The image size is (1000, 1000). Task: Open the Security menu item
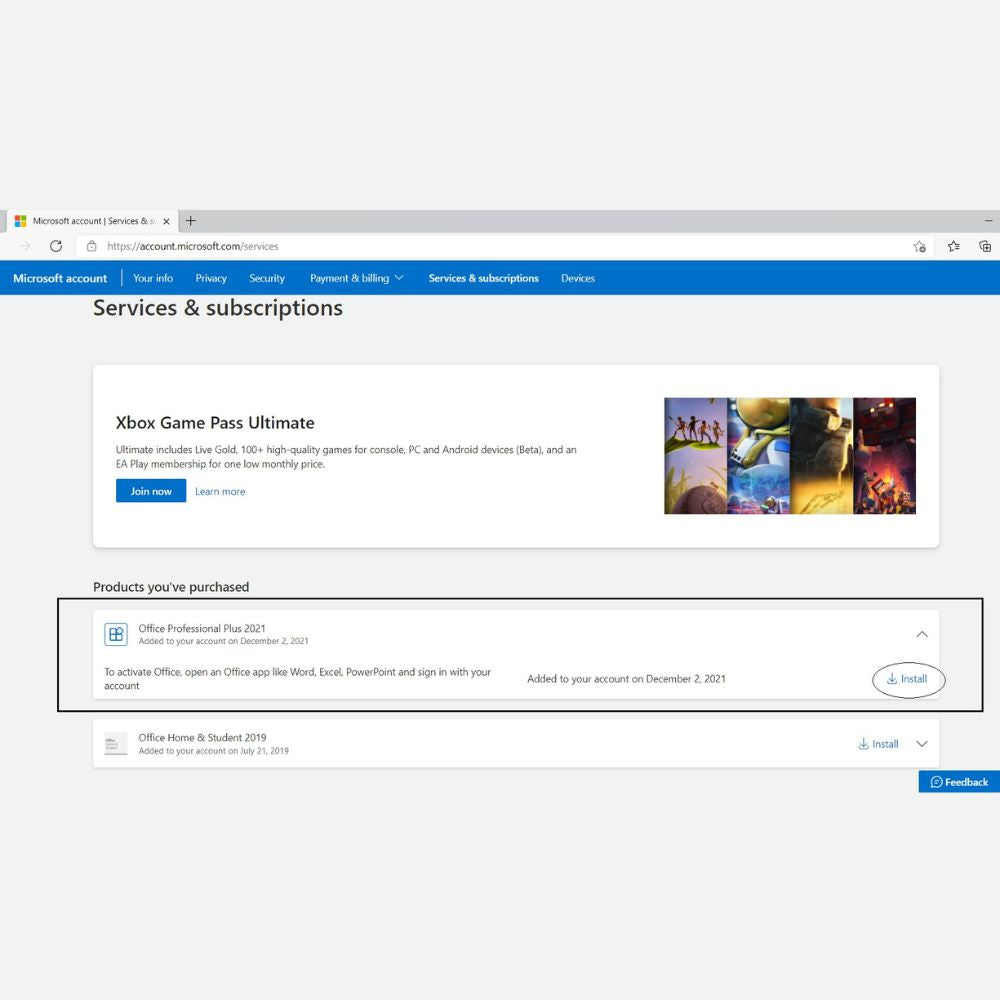pyautogui.click(x=267, y=278)
